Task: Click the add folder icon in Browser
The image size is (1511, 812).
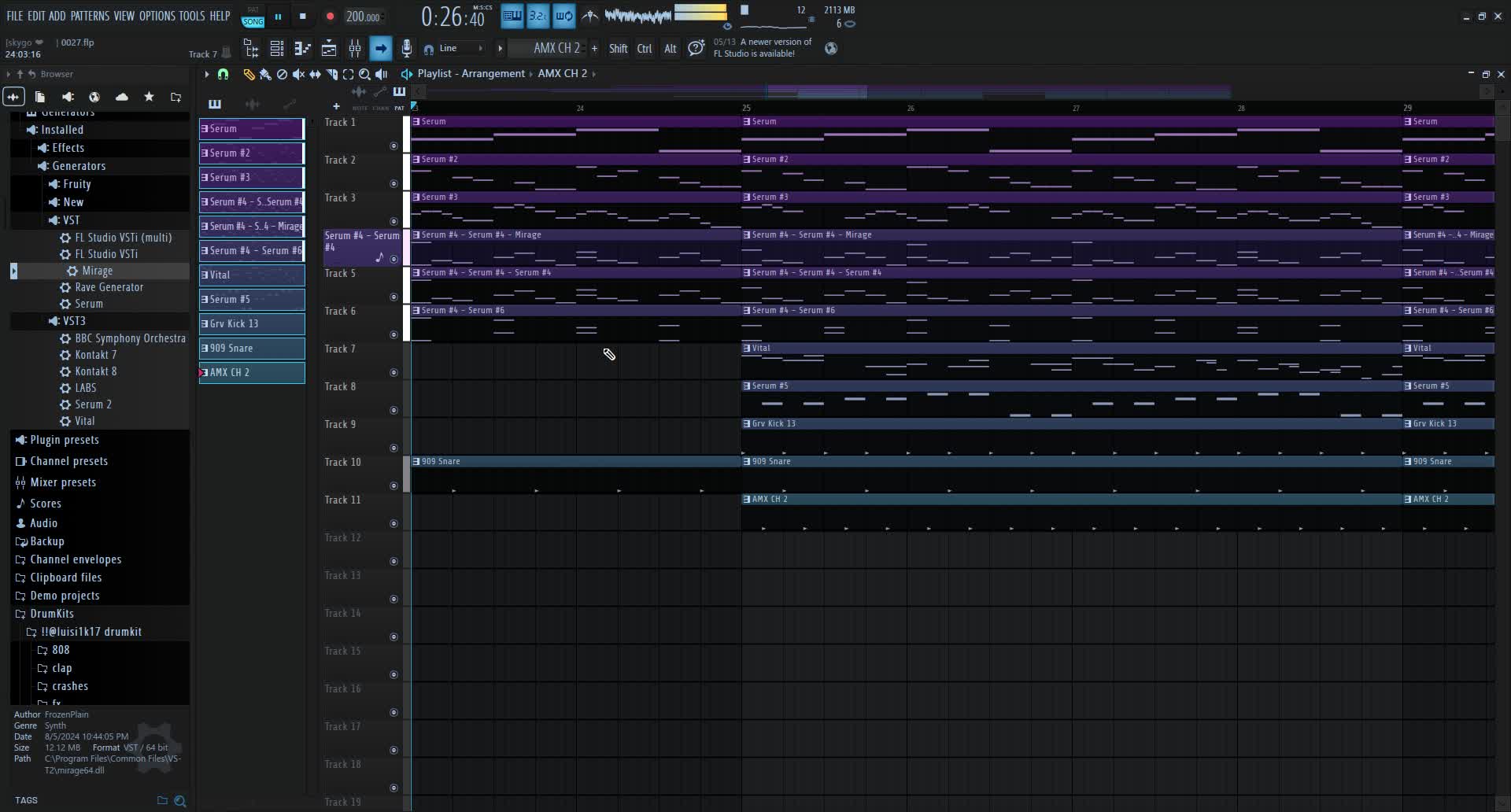Action: (x=176, y=97)
